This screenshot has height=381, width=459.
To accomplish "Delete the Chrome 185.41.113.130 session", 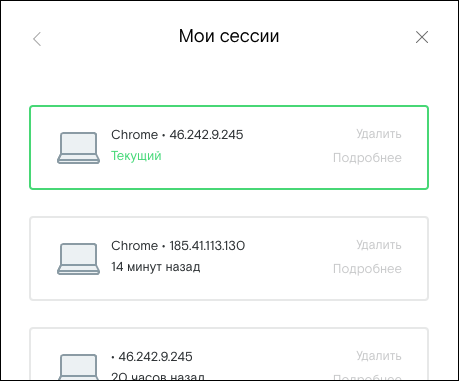I will 379,245.
